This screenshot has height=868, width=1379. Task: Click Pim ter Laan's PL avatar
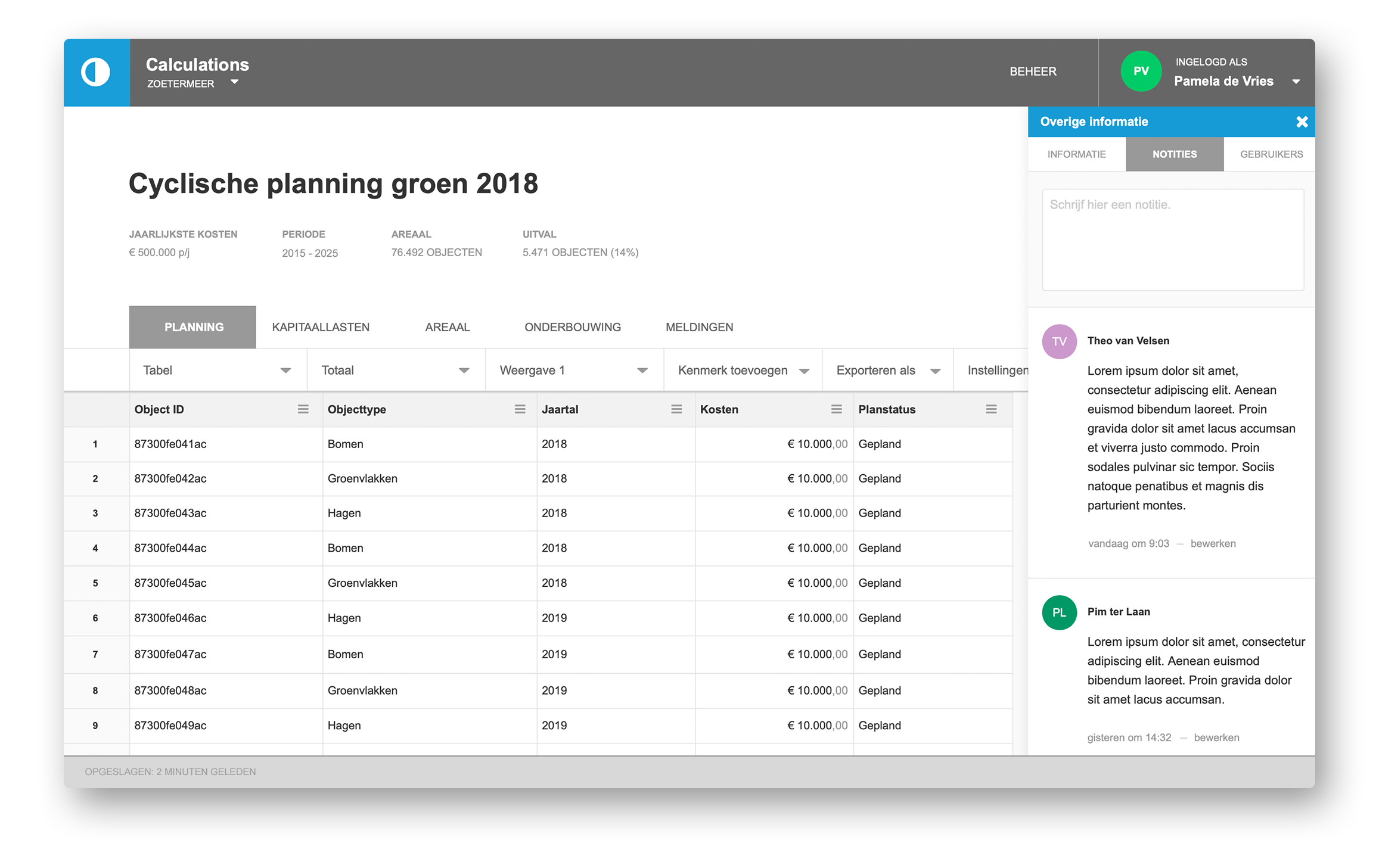[x=1059, y=612]
